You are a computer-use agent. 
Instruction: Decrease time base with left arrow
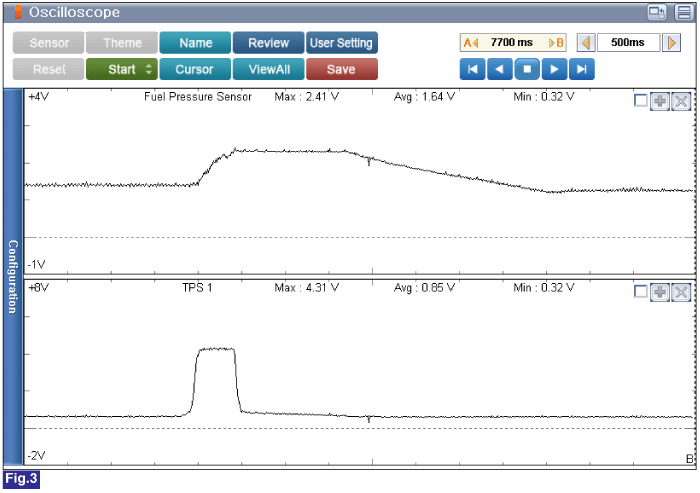[x=586, y=43]
